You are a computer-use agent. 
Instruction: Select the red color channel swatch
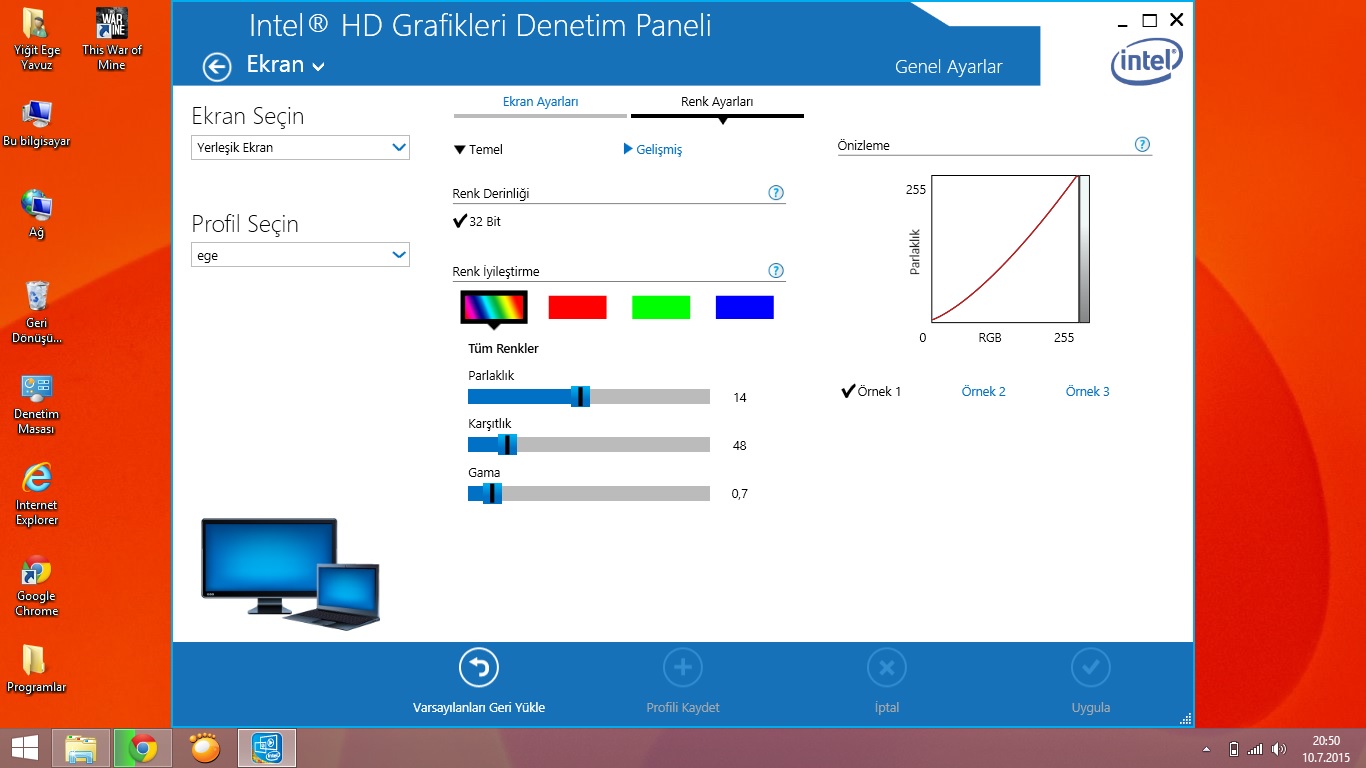click(x=577, y=307)
